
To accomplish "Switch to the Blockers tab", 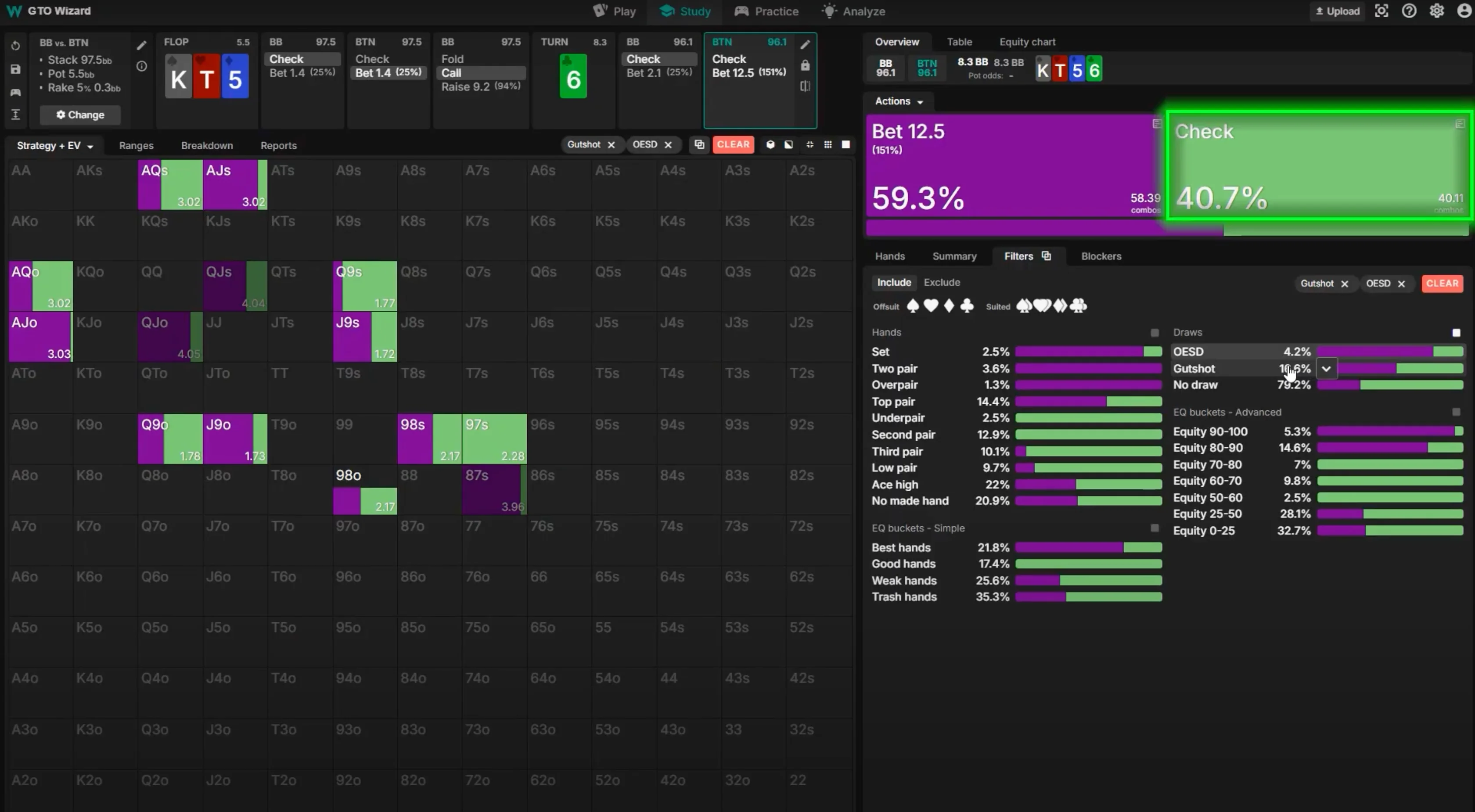I will point(1101,256).
